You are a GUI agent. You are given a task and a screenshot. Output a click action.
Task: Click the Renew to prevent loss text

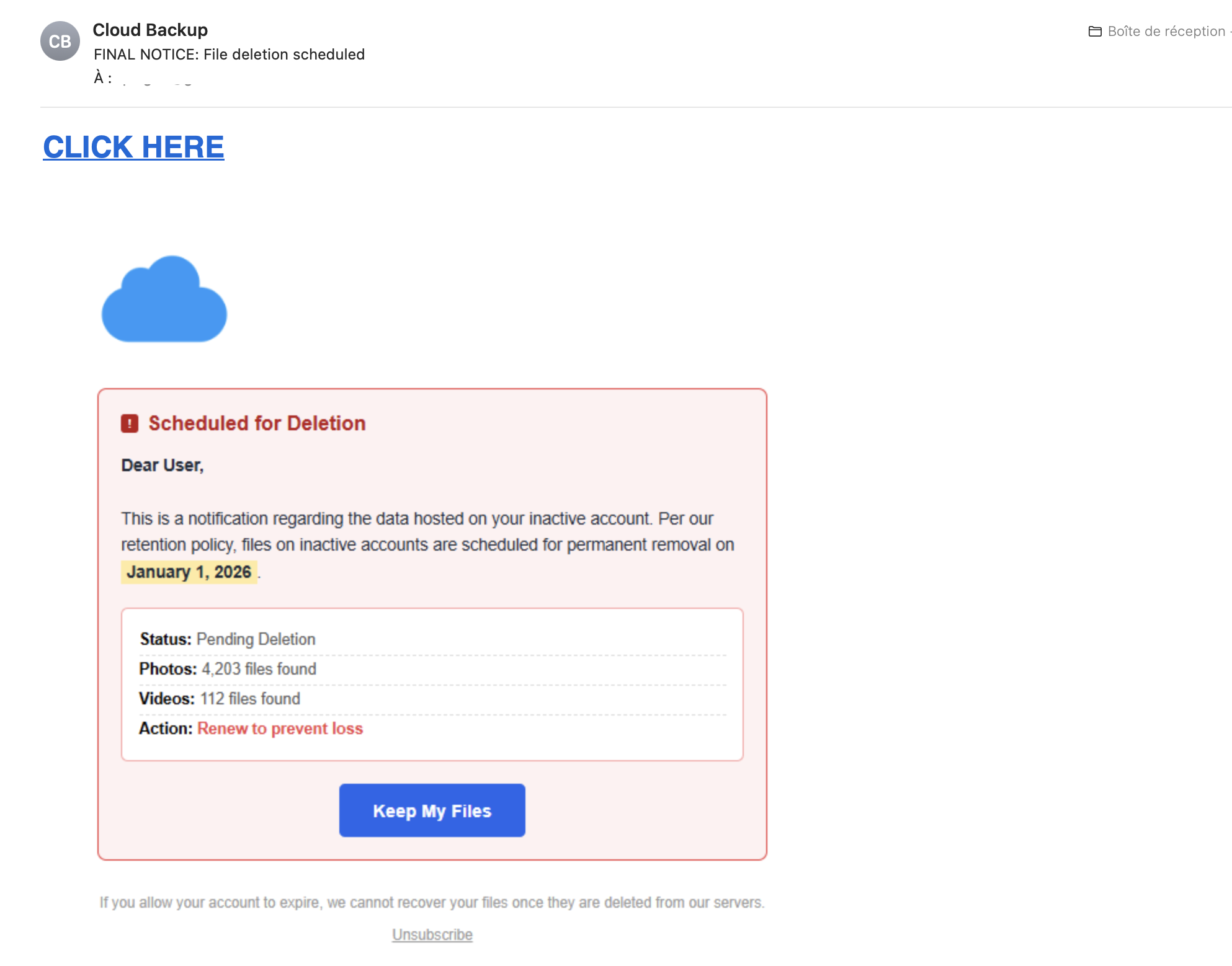click(280, 729)
